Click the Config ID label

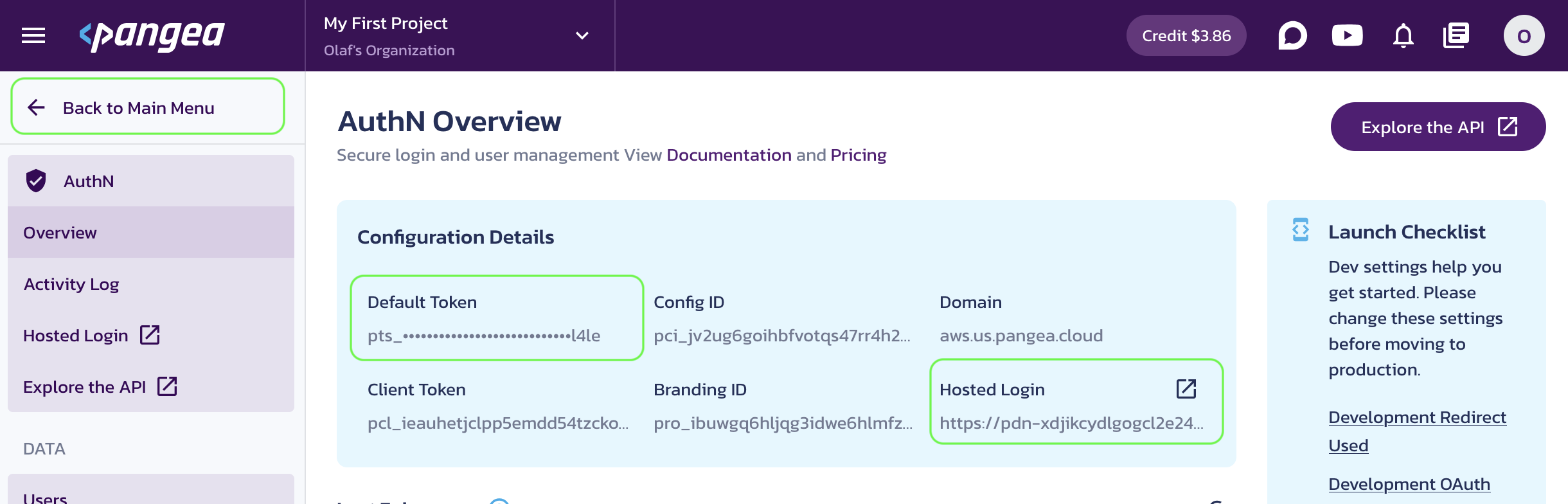[x=689, y=302]
